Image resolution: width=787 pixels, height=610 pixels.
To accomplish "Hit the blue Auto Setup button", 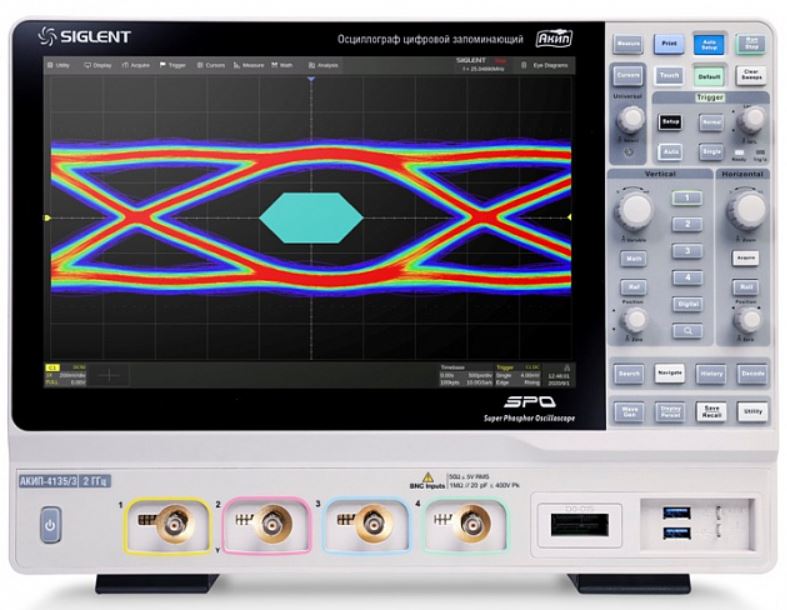I will point(709,44).
